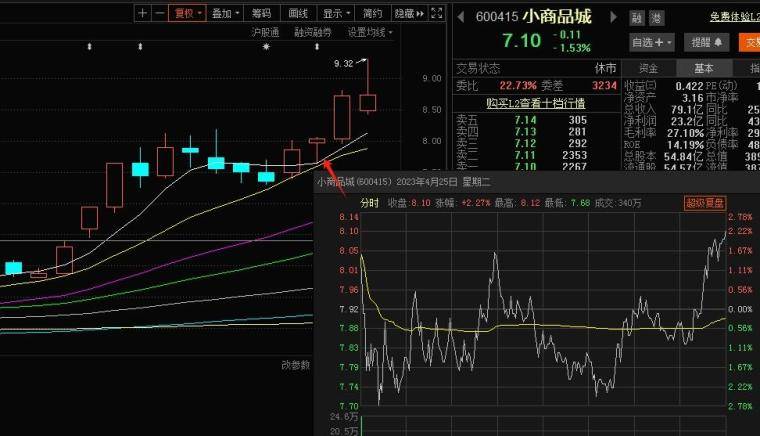
Task: Go to next stock with right arrow
Action: coord(614,17)
